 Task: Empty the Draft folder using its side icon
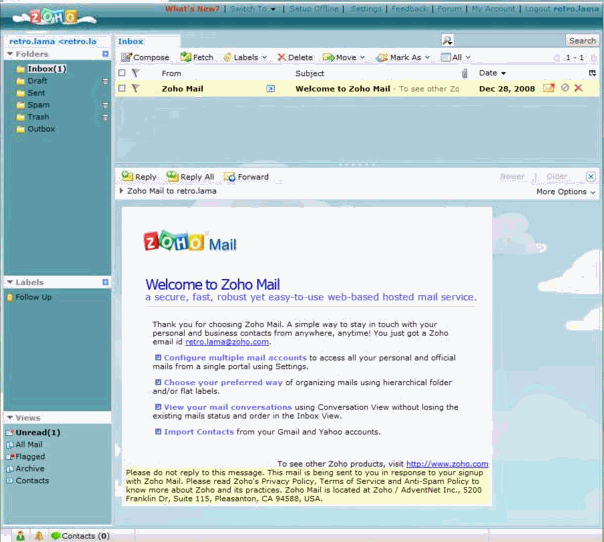point(105,81)
